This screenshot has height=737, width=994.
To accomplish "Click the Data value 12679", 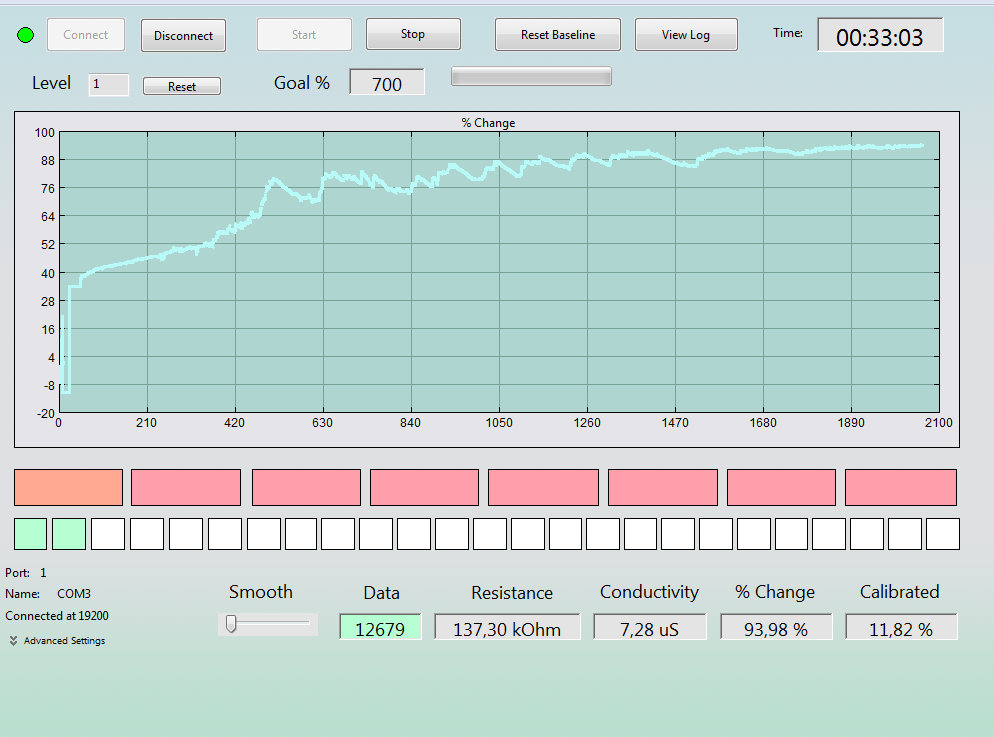I will [x=380, y=628].
